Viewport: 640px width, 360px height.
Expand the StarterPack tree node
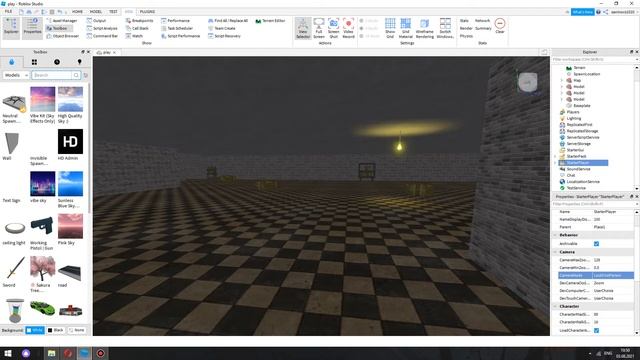coord(556,156)
